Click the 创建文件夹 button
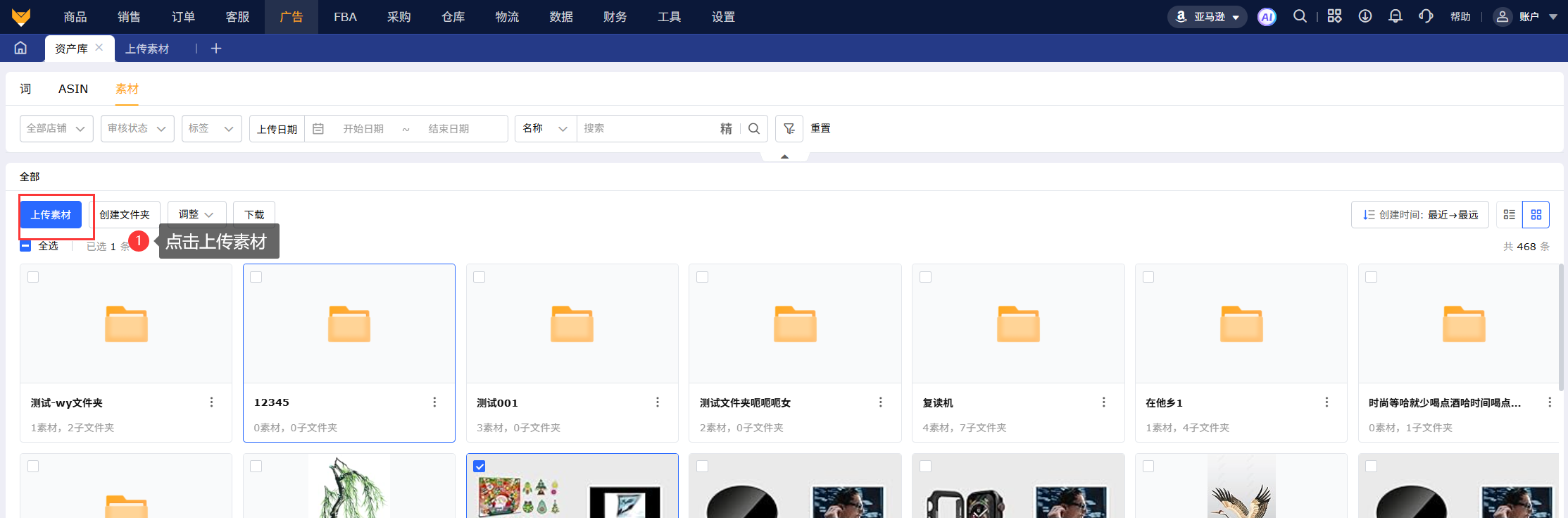Image resolution: width=1568 pixels, height=518 pixels. (125, 214)
